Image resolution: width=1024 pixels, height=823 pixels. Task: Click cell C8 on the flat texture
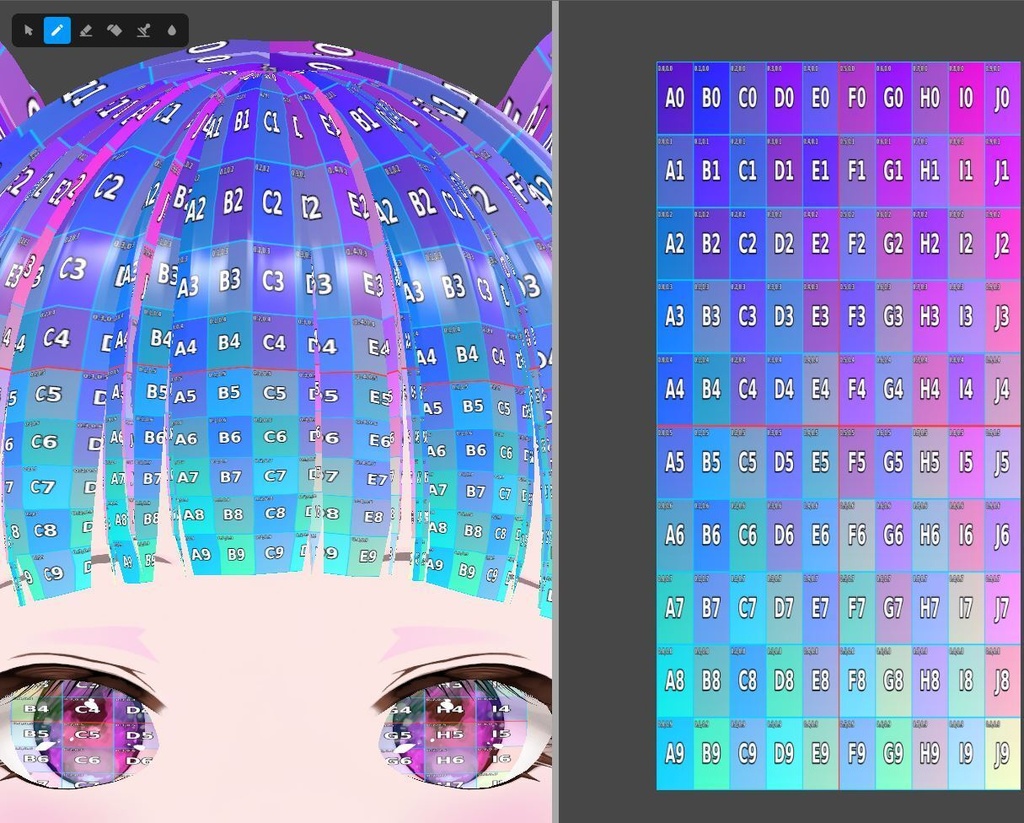click(x=748, y=681)
